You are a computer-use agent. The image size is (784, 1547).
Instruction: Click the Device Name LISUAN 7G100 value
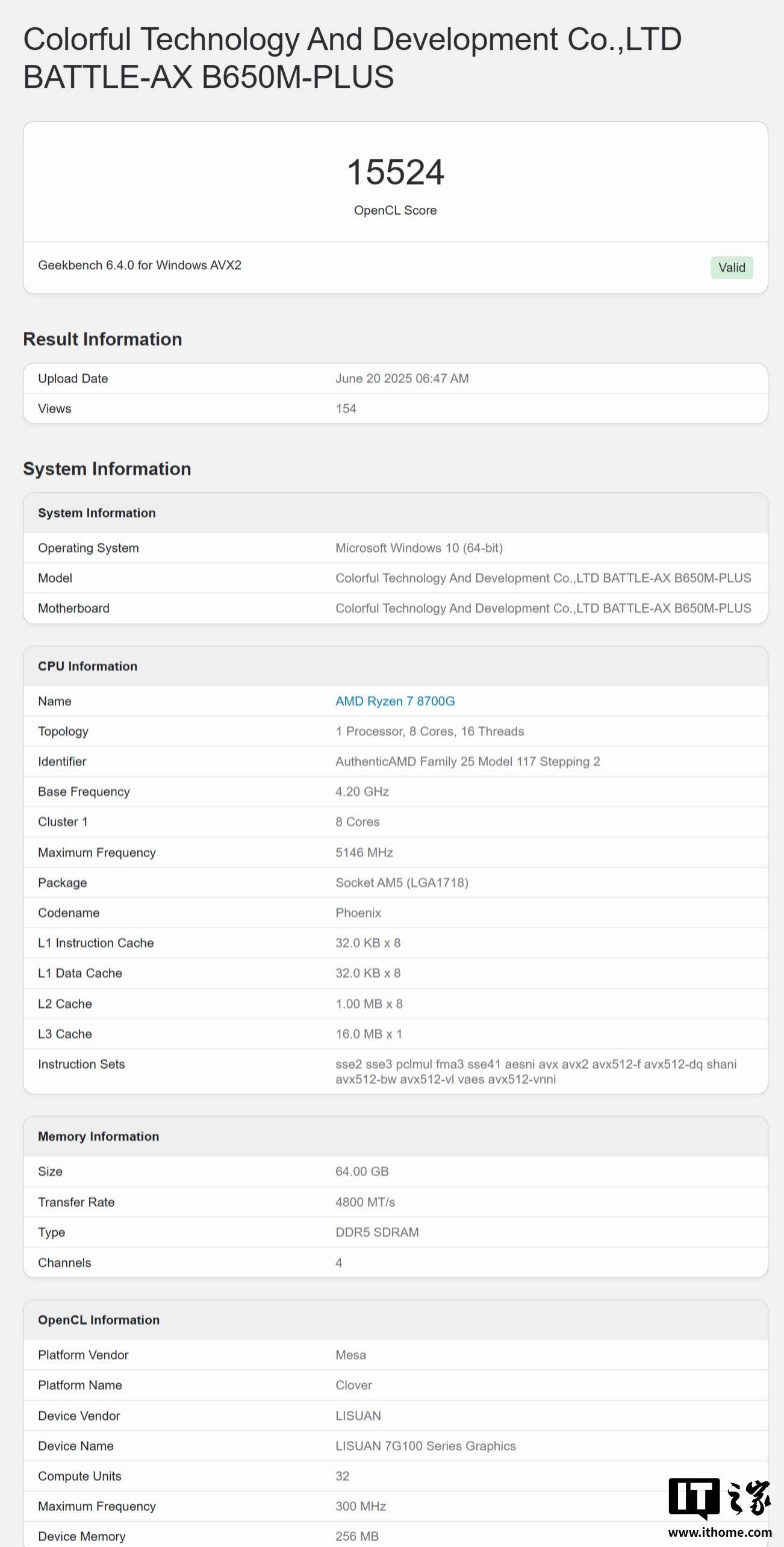coord(426,1446)
